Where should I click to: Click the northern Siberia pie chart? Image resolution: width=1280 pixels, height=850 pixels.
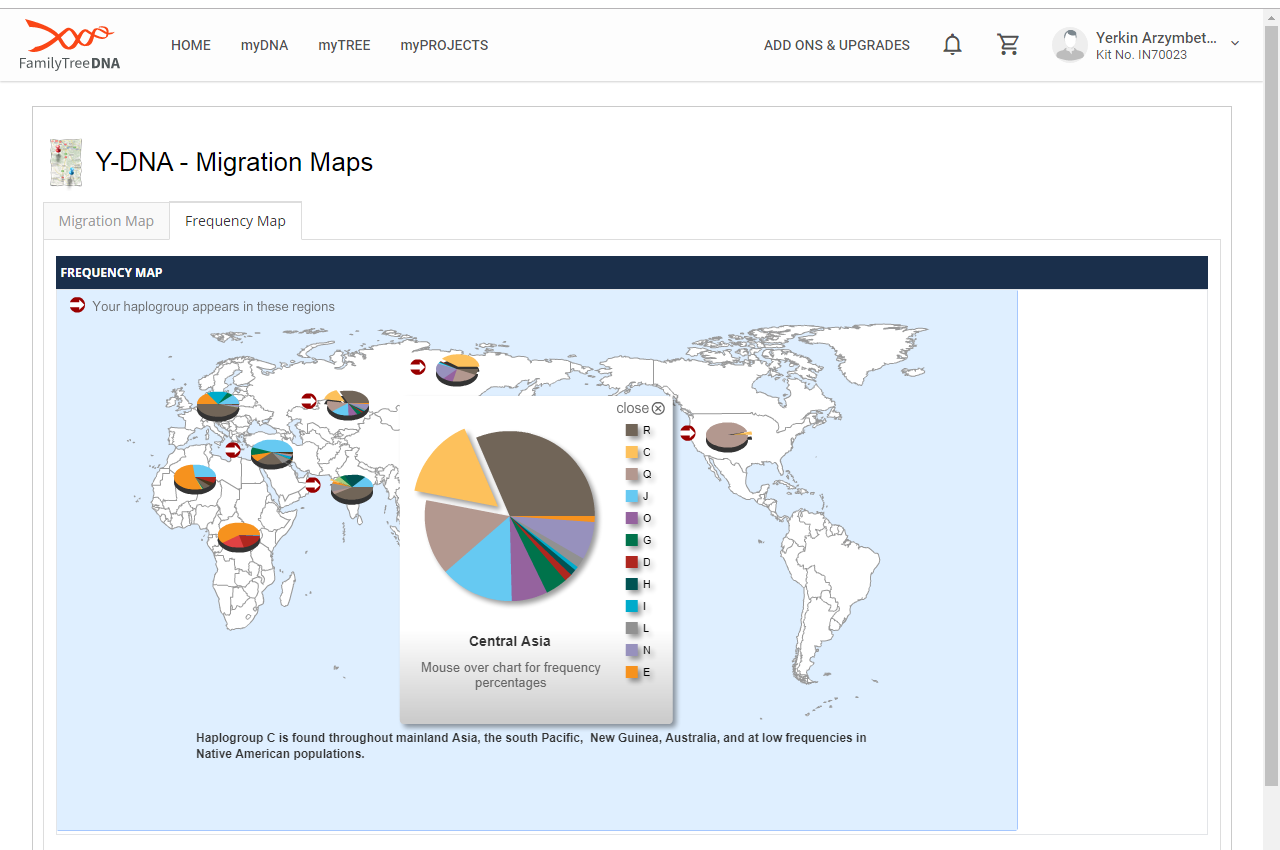click(458, 370)
